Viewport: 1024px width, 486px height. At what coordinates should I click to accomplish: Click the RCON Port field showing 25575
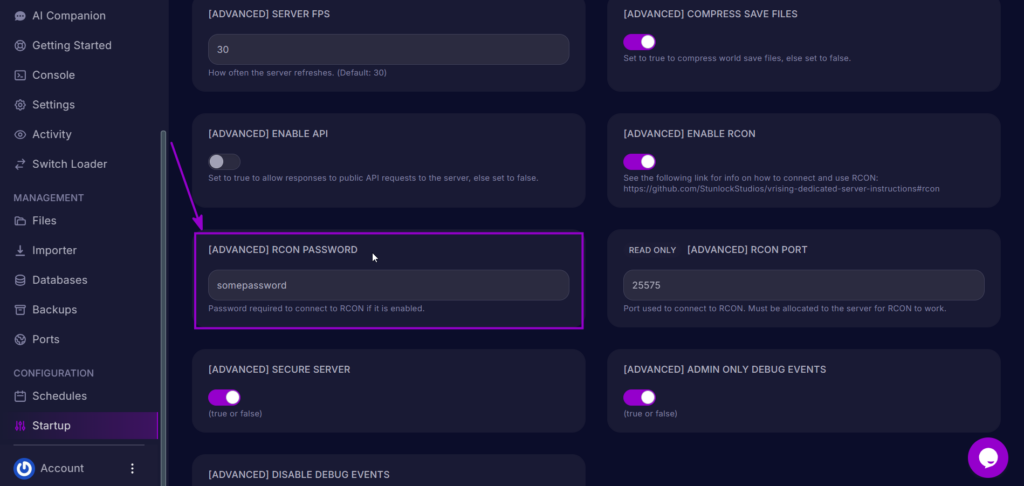804,285
